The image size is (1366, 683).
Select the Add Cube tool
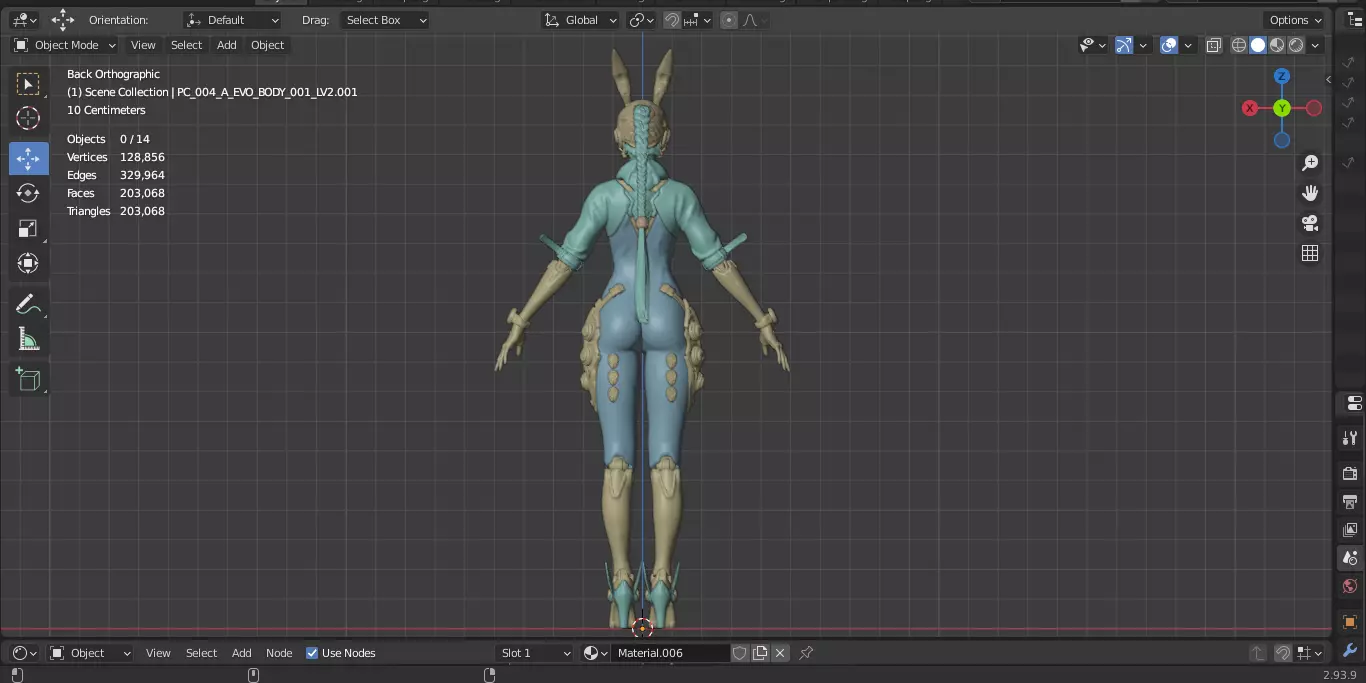28,379
